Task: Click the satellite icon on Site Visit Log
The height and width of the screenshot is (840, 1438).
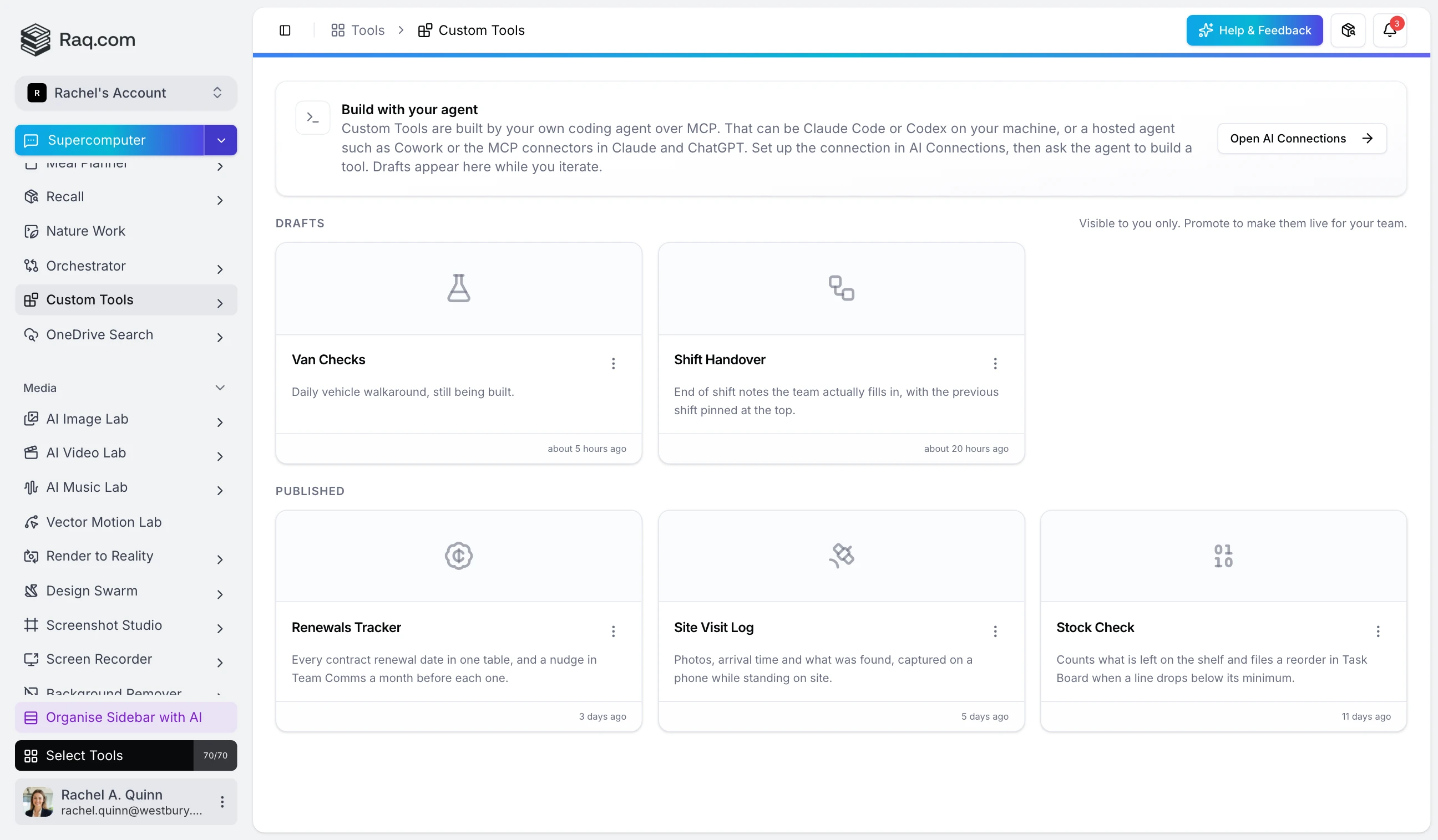Action: tap(841, 556)
